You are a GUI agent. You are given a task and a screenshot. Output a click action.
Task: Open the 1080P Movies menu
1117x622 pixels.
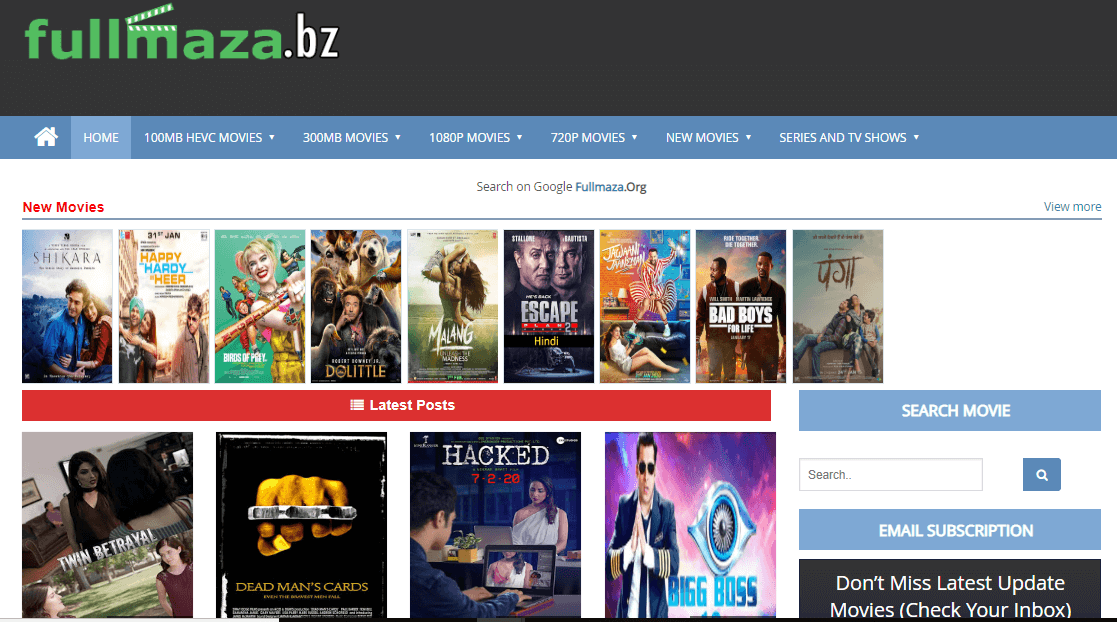click(469, 138)
